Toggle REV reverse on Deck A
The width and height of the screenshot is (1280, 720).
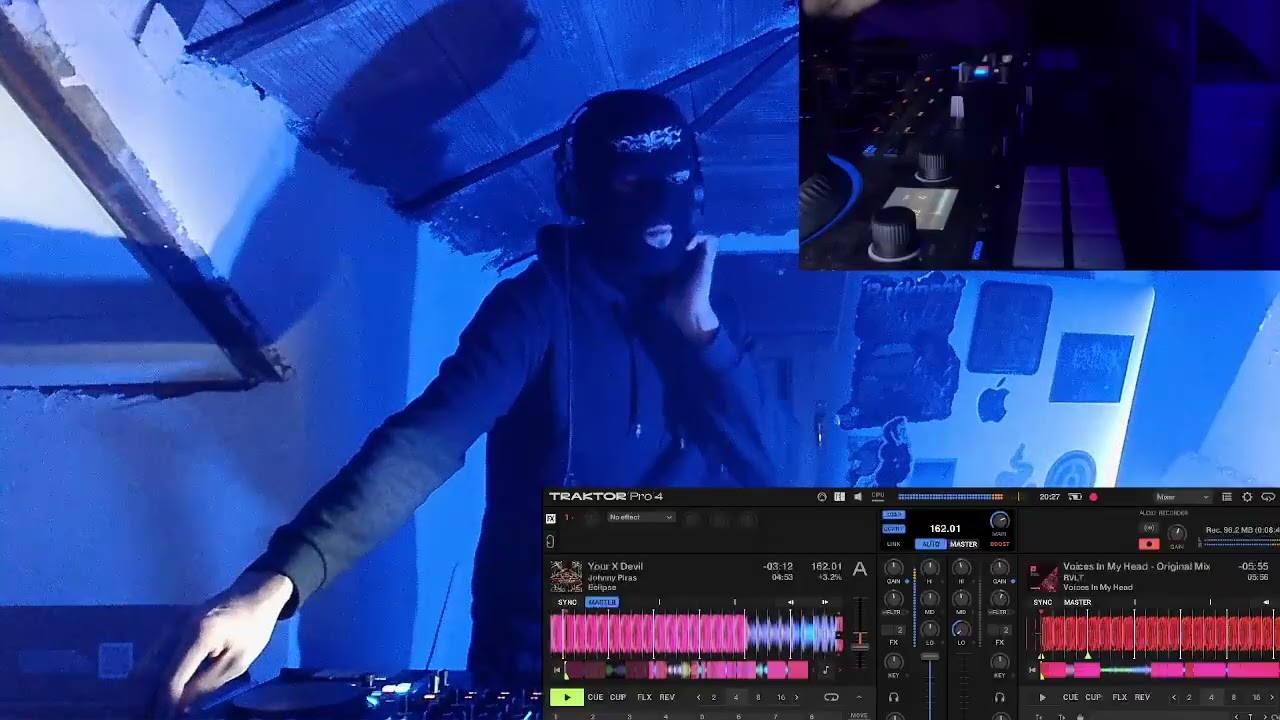tap(667, 697)
